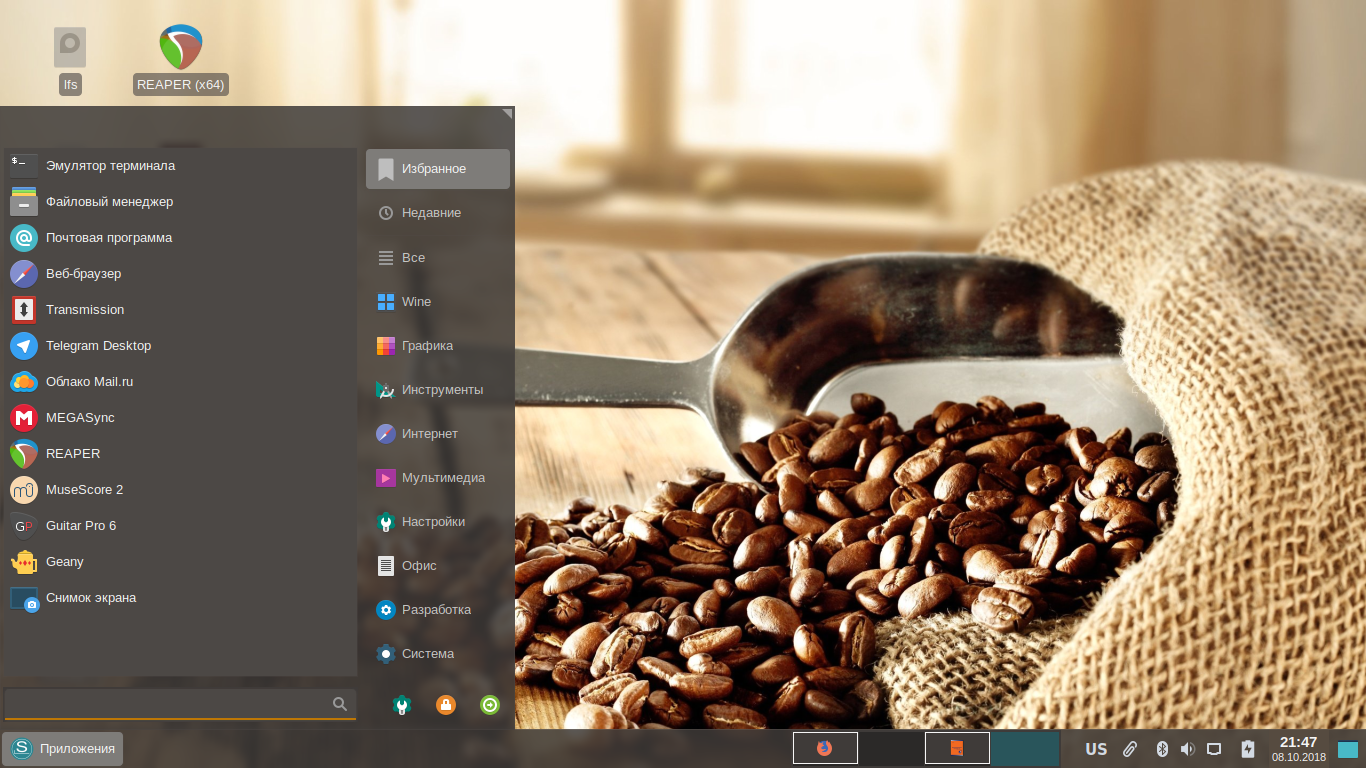Open MuseScore 2

point(84,490)
